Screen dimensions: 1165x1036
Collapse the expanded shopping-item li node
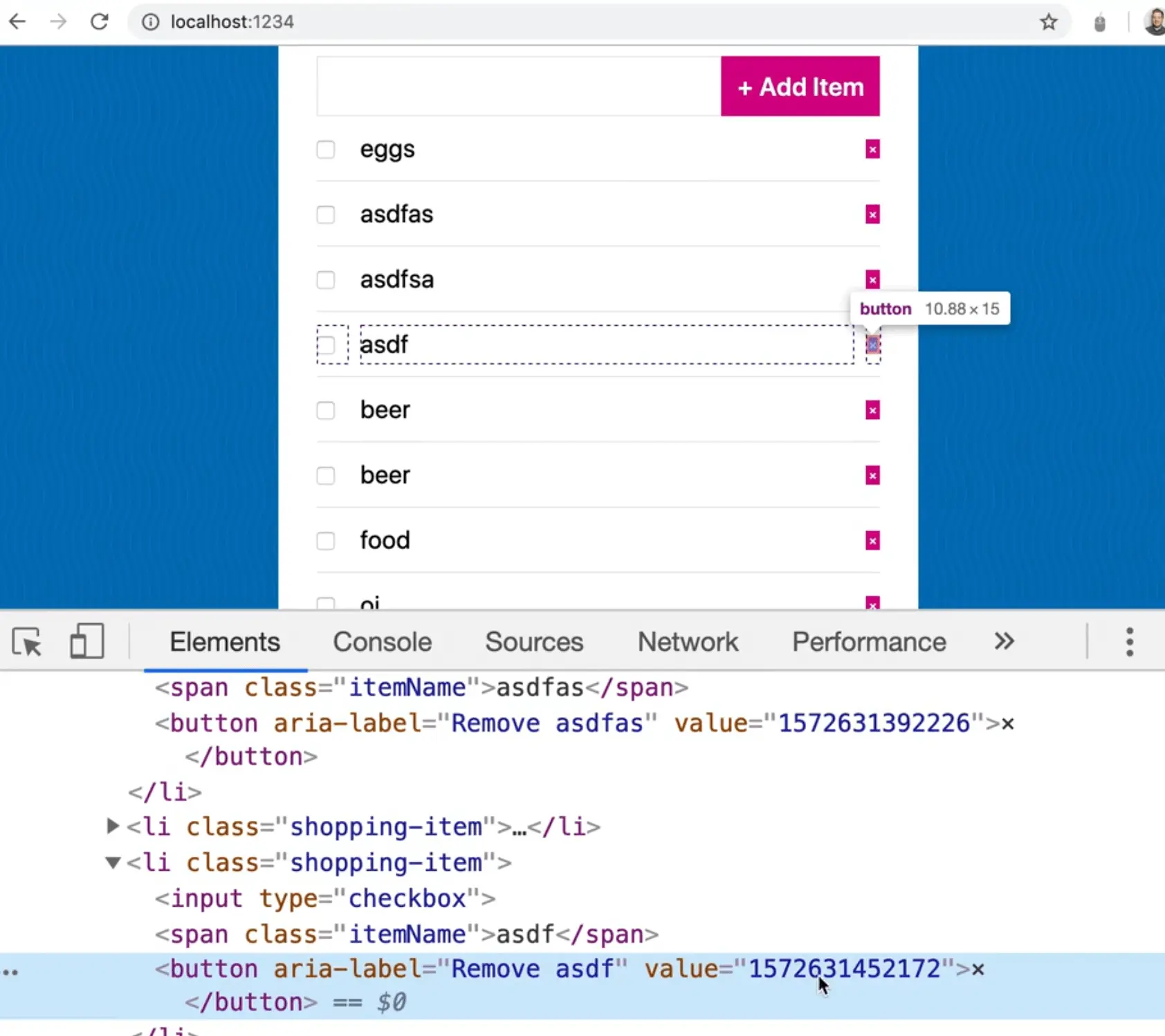112,862
